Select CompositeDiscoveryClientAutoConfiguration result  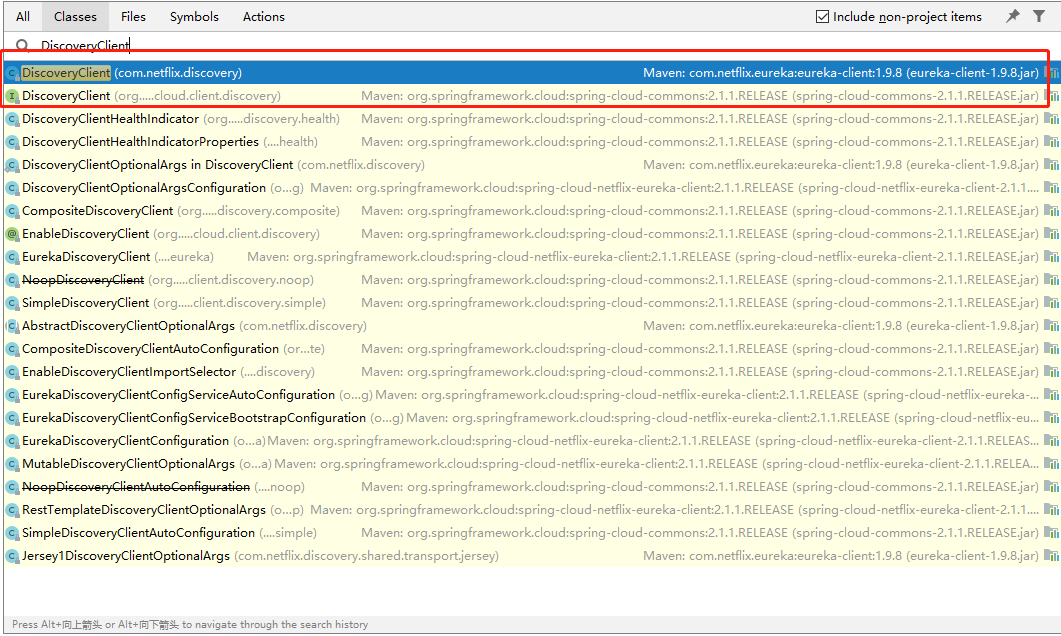pos(531,348)
